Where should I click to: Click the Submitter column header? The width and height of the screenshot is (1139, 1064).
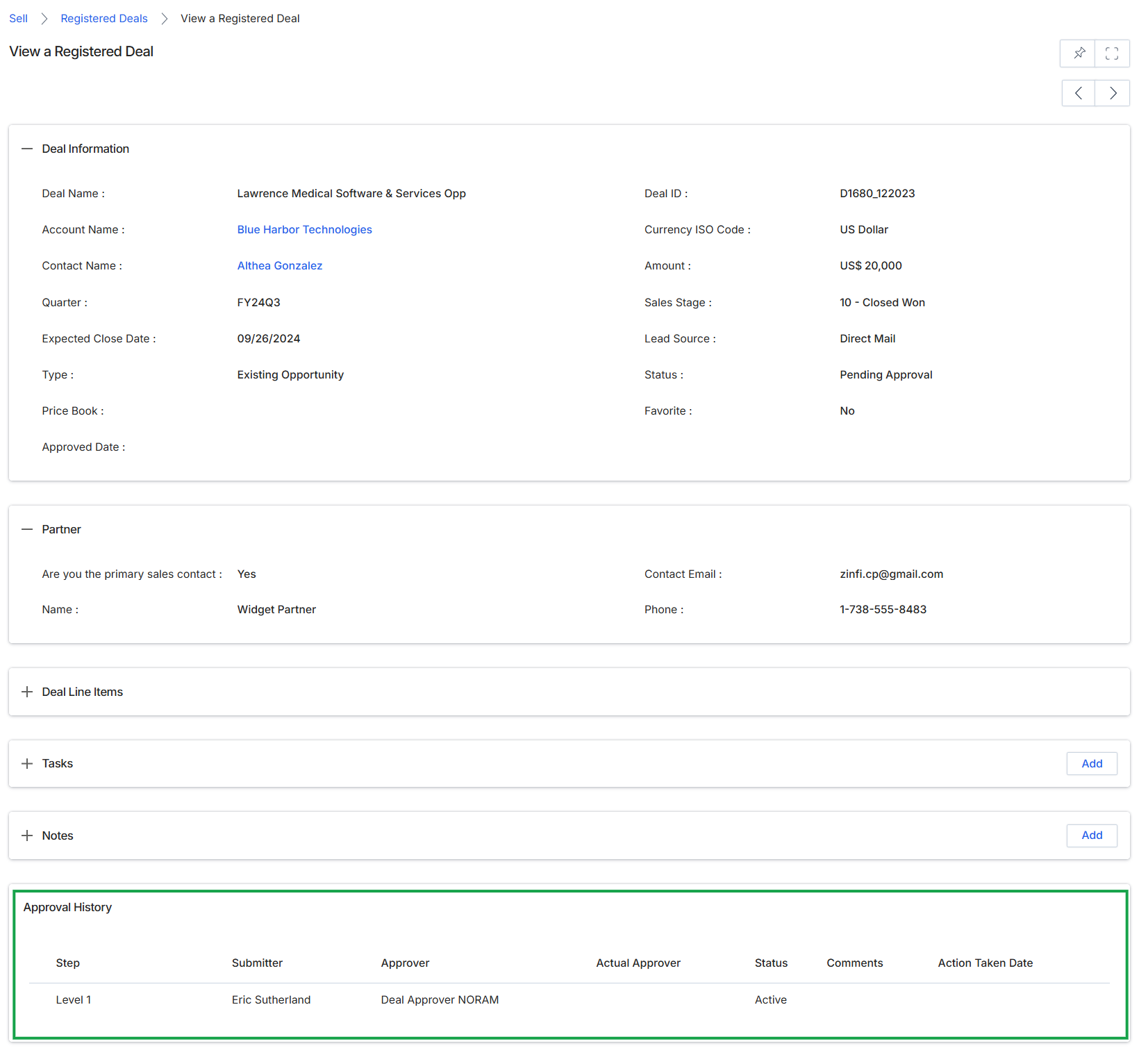point(257,963)
